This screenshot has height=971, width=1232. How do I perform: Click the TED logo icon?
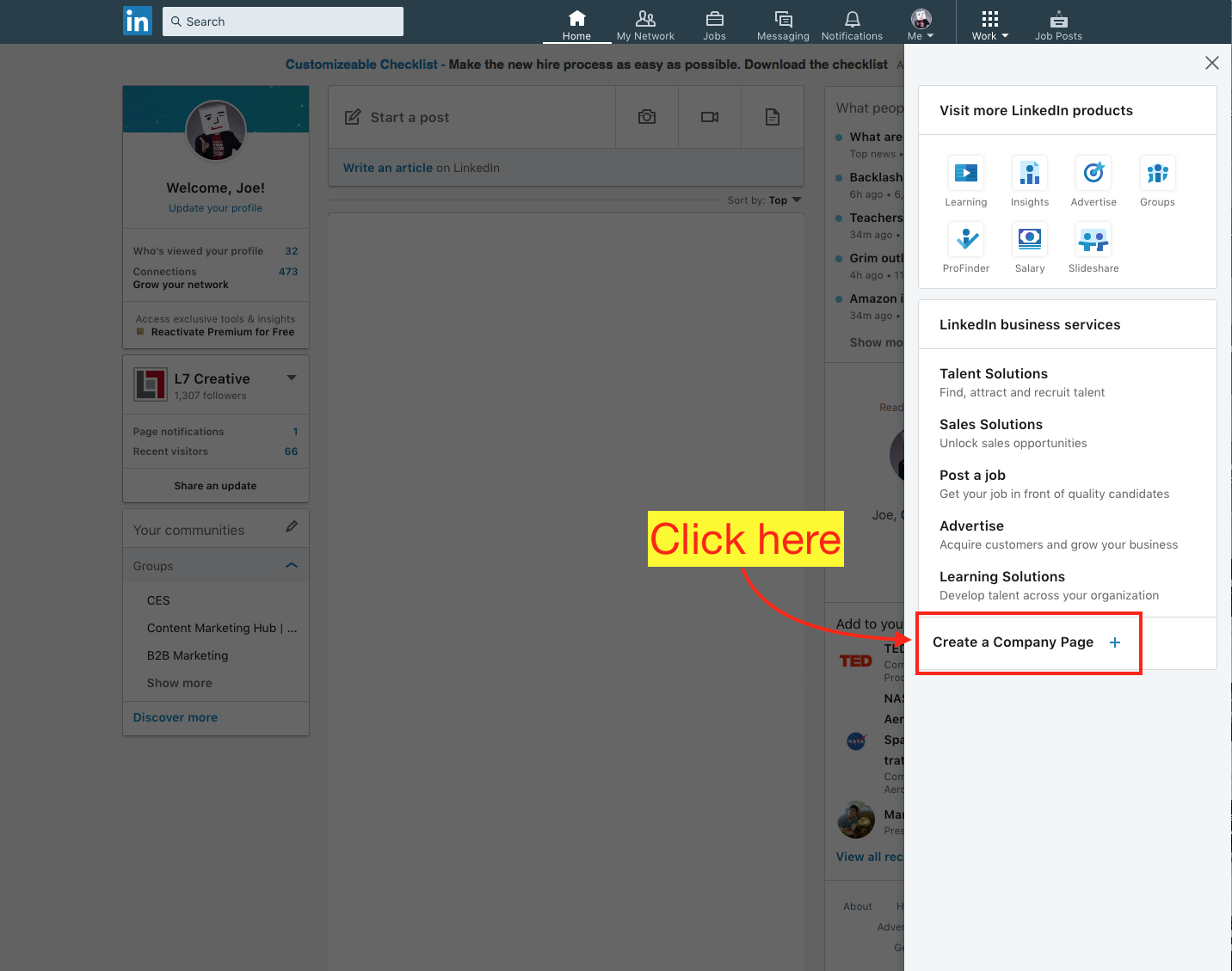pyautogui.click(x=856, y=661)
